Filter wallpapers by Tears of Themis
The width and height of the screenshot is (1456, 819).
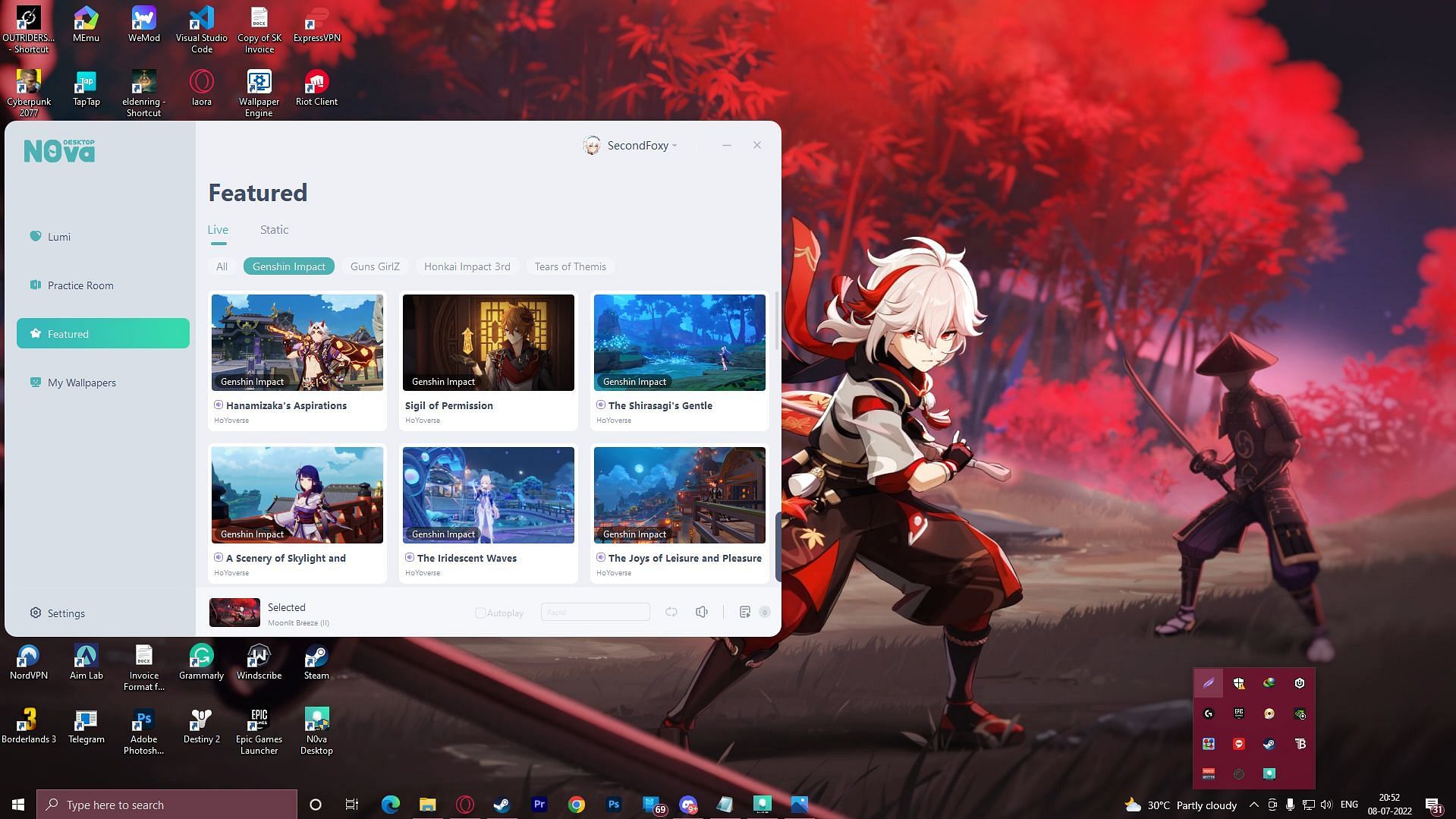pyautogui.click(x=570, y=266)
